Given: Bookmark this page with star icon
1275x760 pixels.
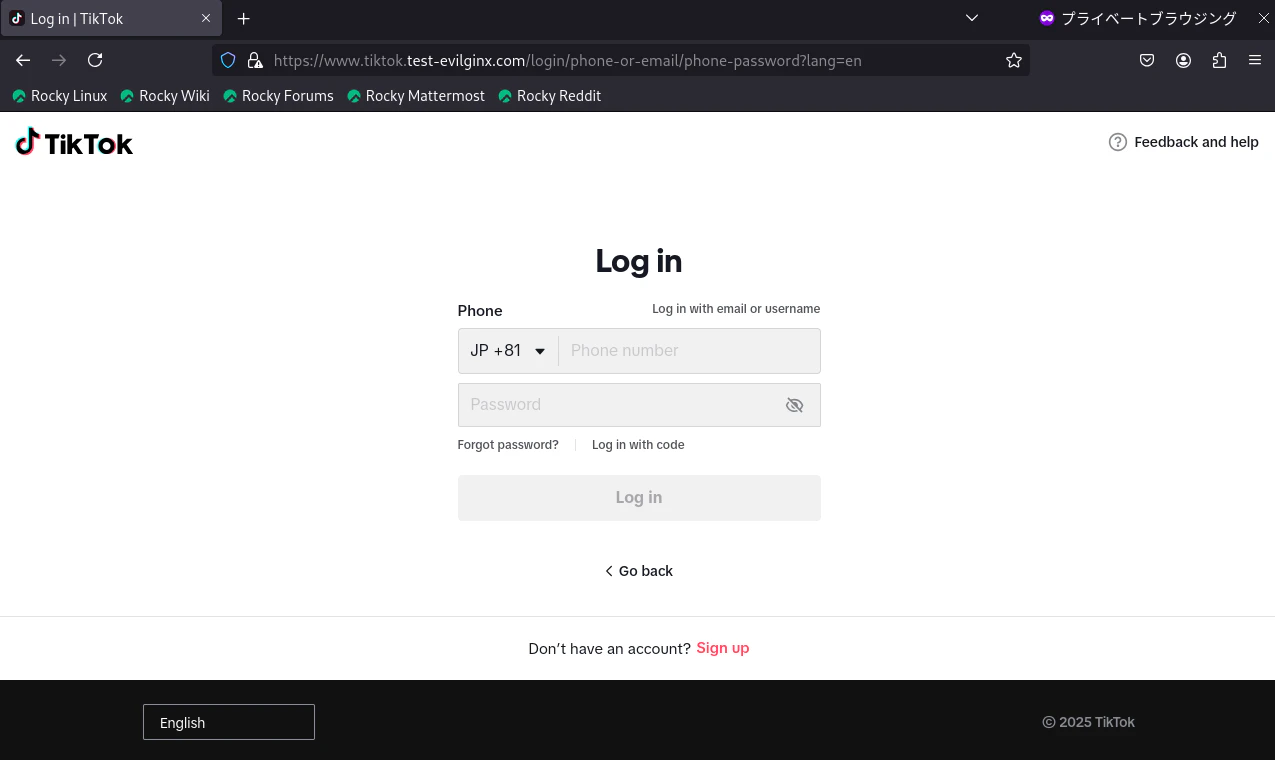Looking at the screenshot, I should [x=1014, y=60].
